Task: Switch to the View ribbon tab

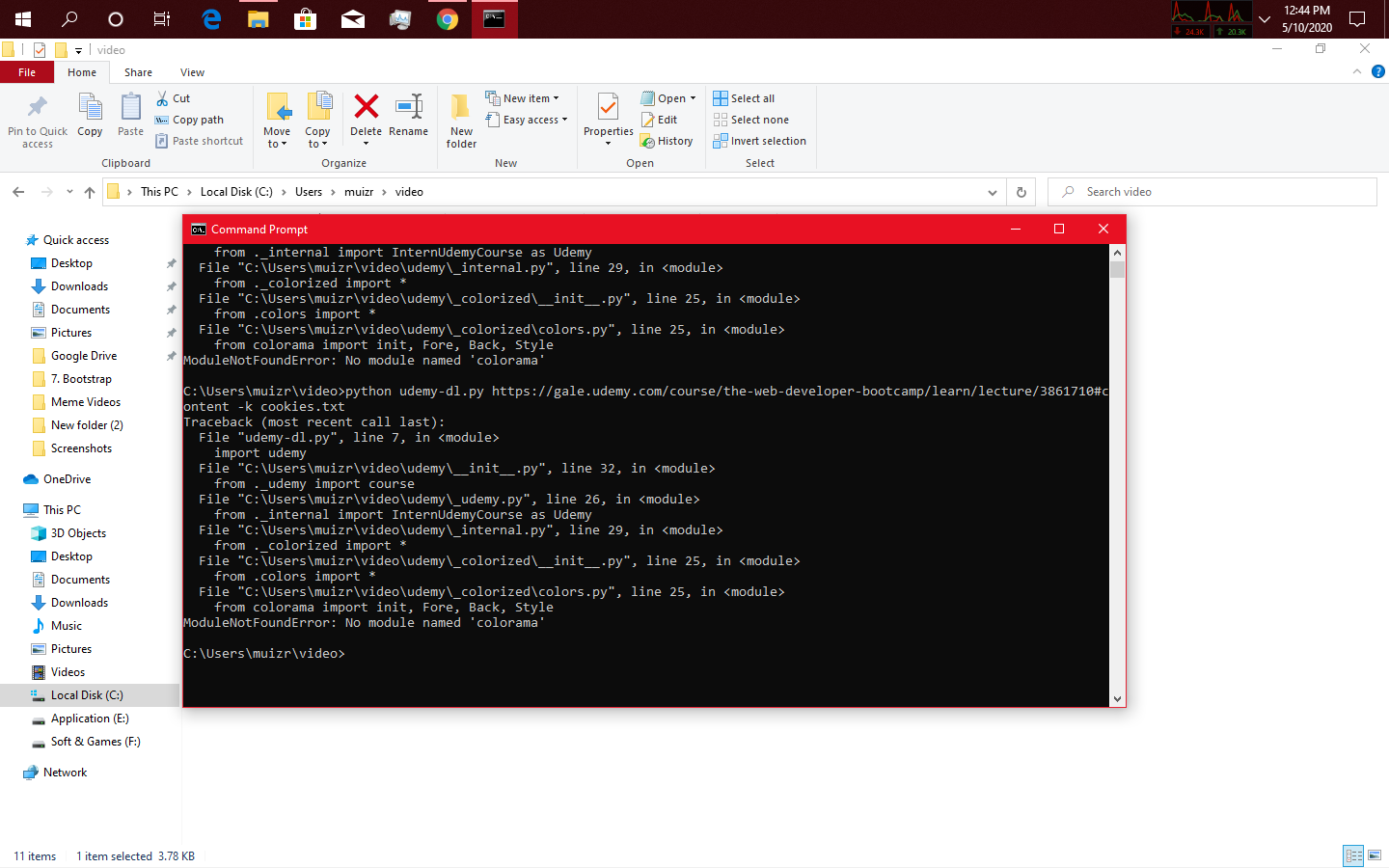Action: coord(192,72)
